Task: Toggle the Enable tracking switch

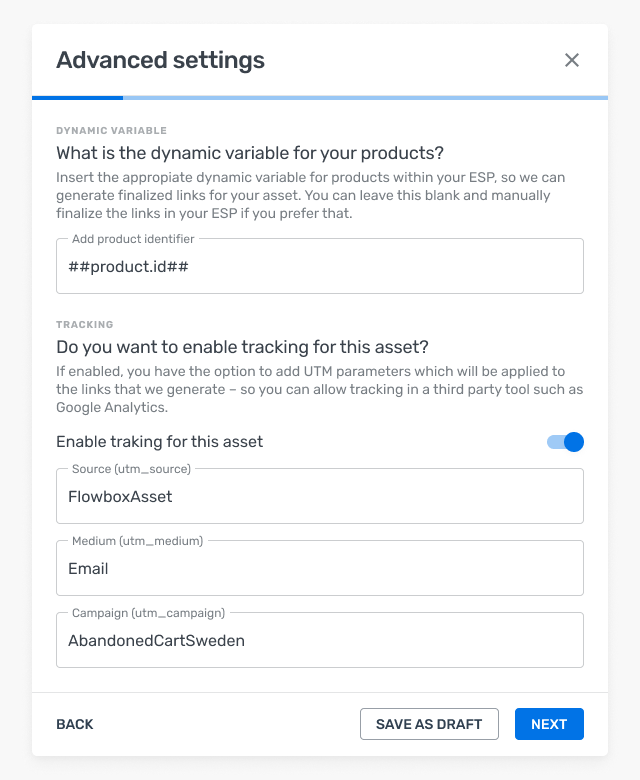Action: click(565, 442)
